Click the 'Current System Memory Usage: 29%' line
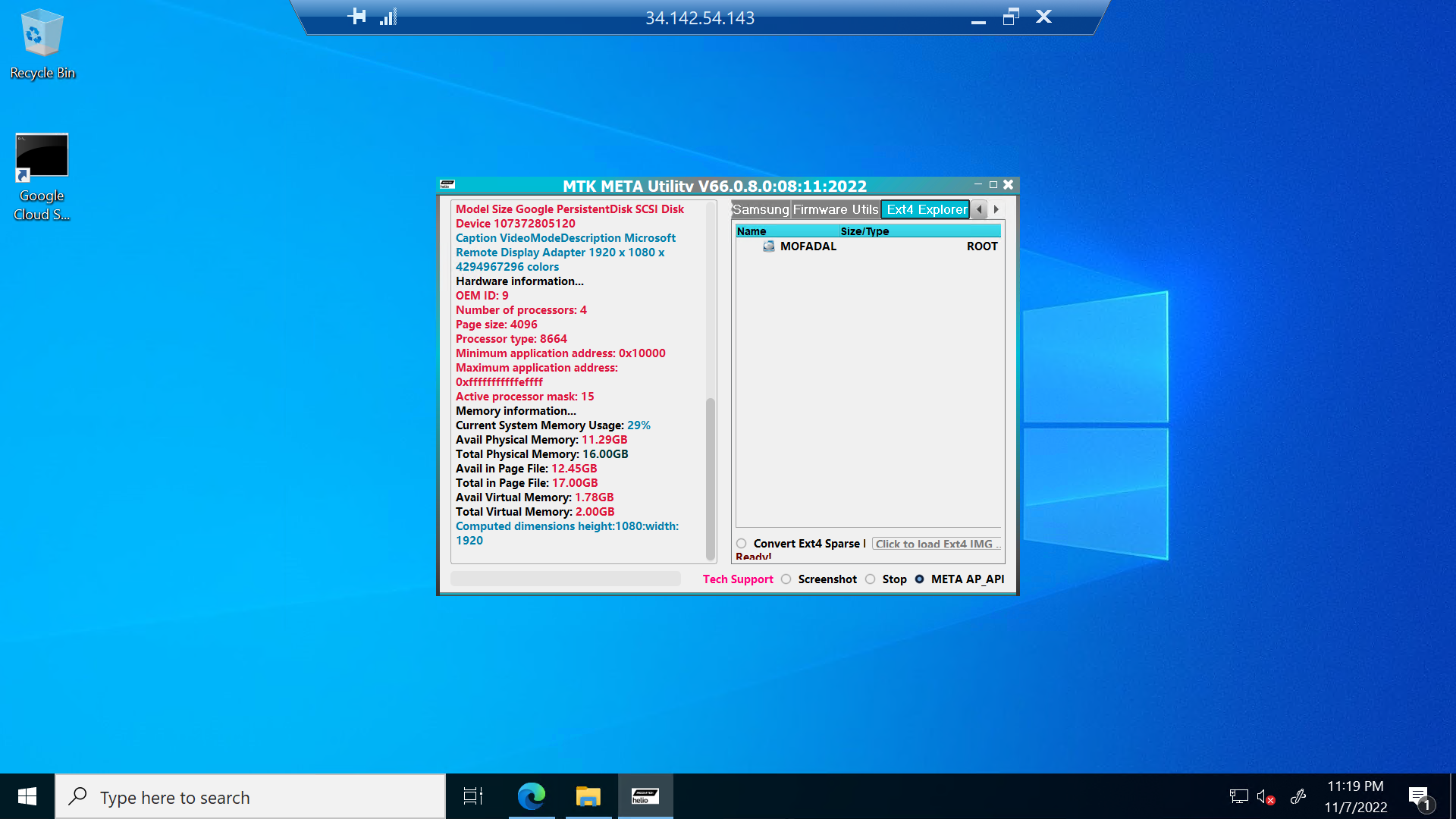The height and width of the screenshot is (819, 1456). (553, 425)
